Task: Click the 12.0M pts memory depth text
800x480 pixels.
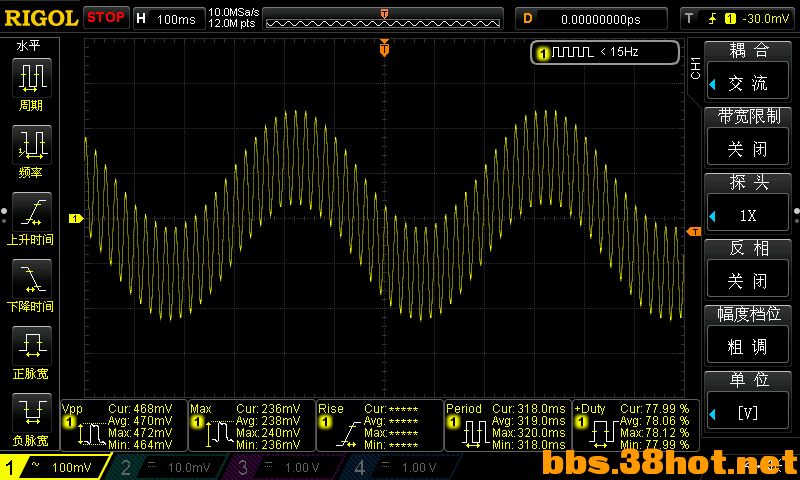Action: pyautogui.click(x=232, y=23)
